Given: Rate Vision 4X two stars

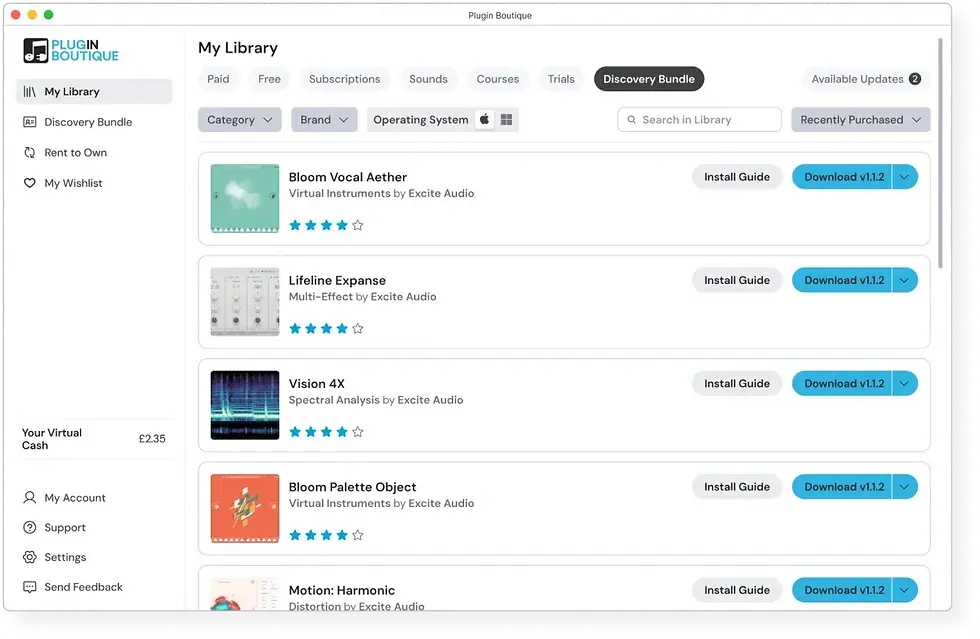Looking at the screenshot, I should pyautogui.click(x=311, y=431).
